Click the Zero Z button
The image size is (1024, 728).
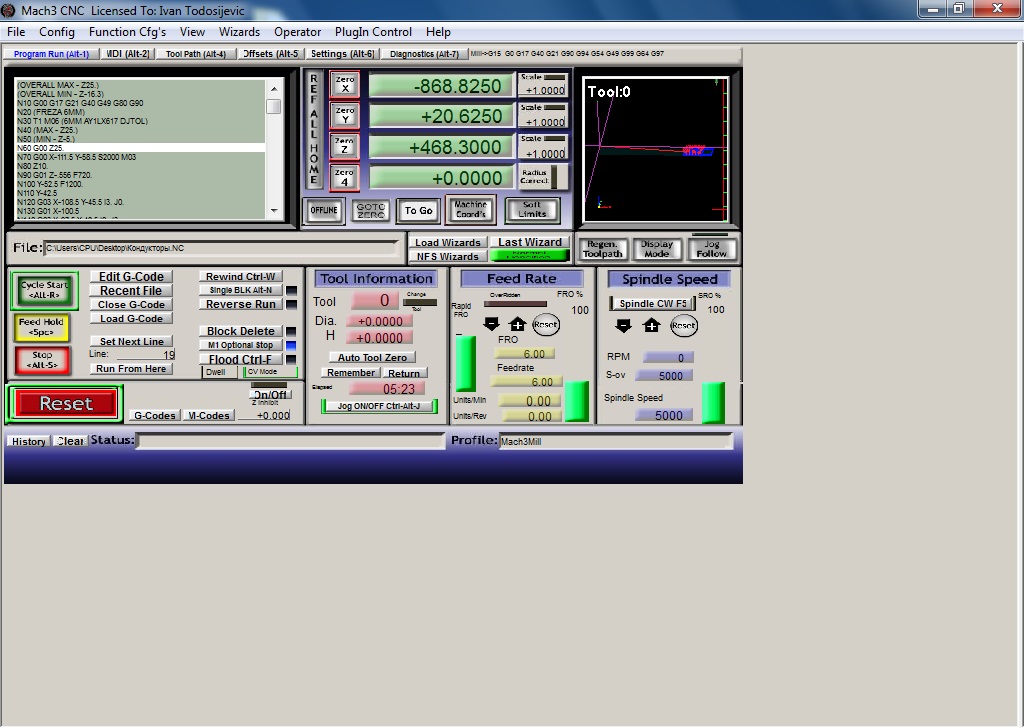point(345,146)
